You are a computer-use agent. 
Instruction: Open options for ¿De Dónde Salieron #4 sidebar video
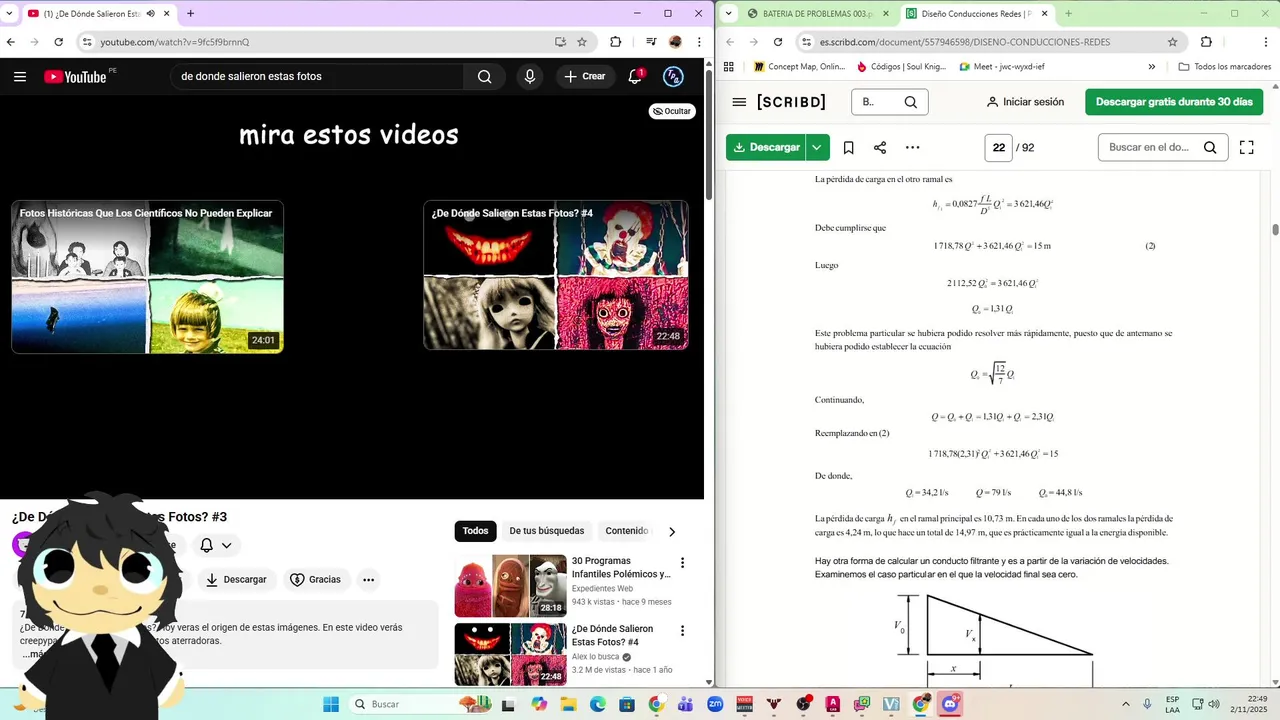[x=683, y=631]
